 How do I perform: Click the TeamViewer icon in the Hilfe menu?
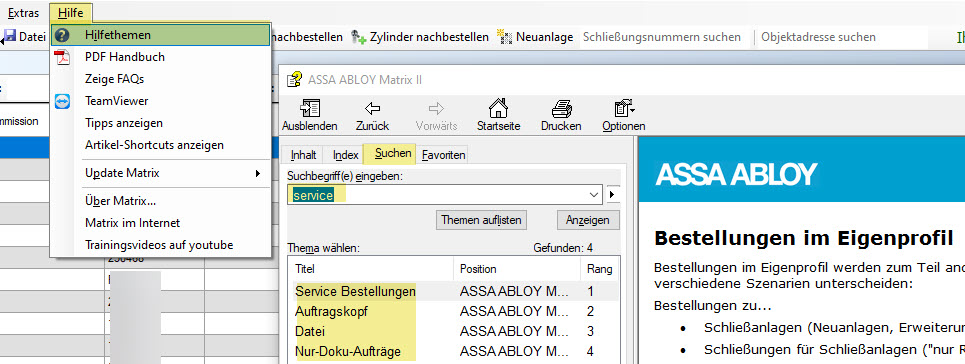[x=62, y=101]
